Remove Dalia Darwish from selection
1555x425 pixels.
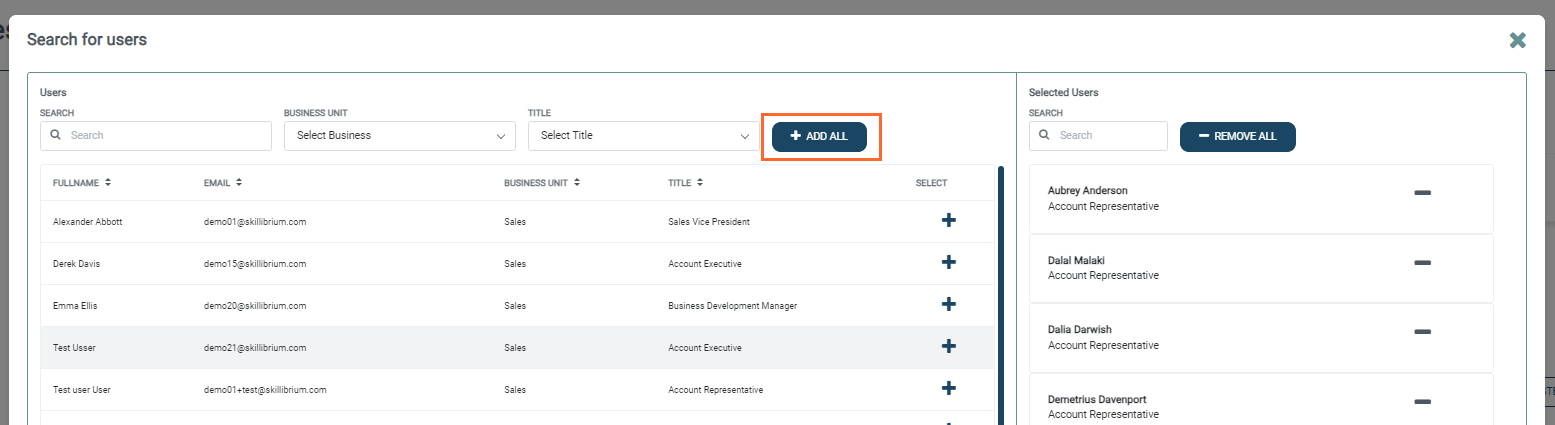(1422, 333)
